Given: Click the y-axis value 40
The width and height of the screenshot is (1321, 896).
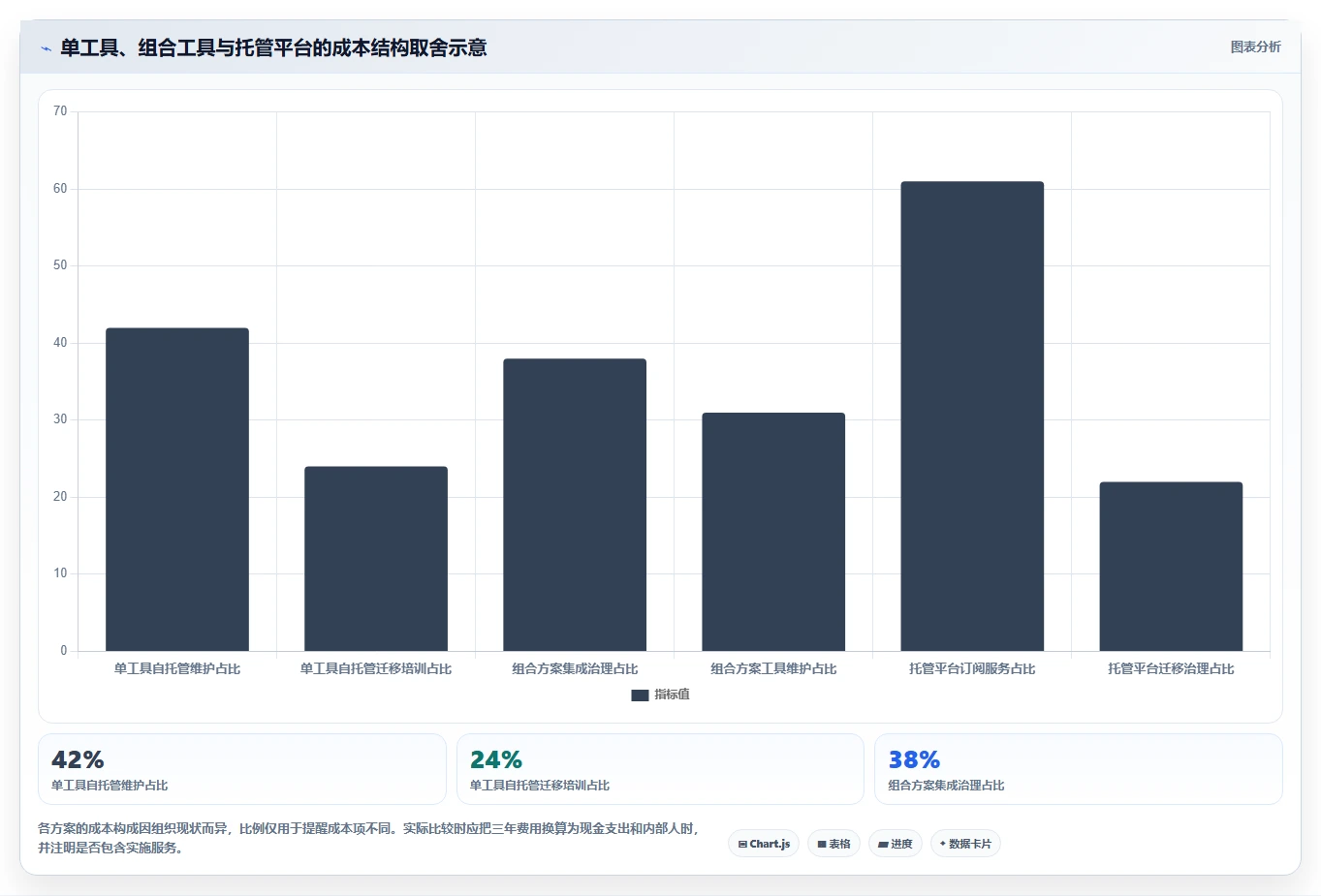Looking at the screenshot, I should tap(60, 343).
